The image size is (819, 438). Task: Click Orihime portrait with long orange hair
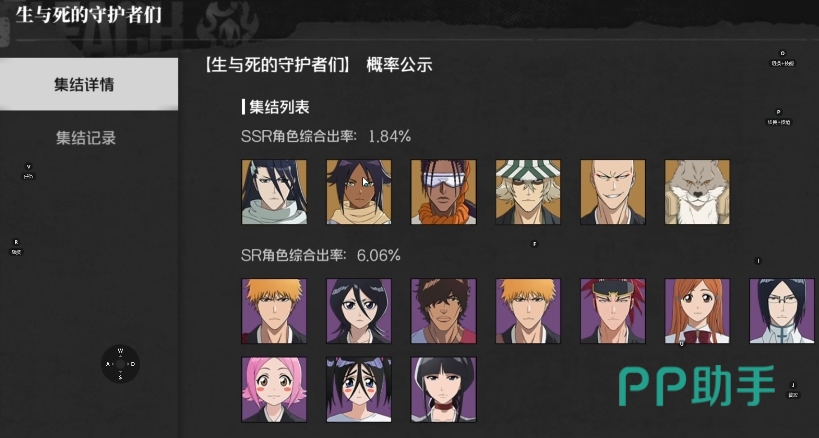(697, 311)
